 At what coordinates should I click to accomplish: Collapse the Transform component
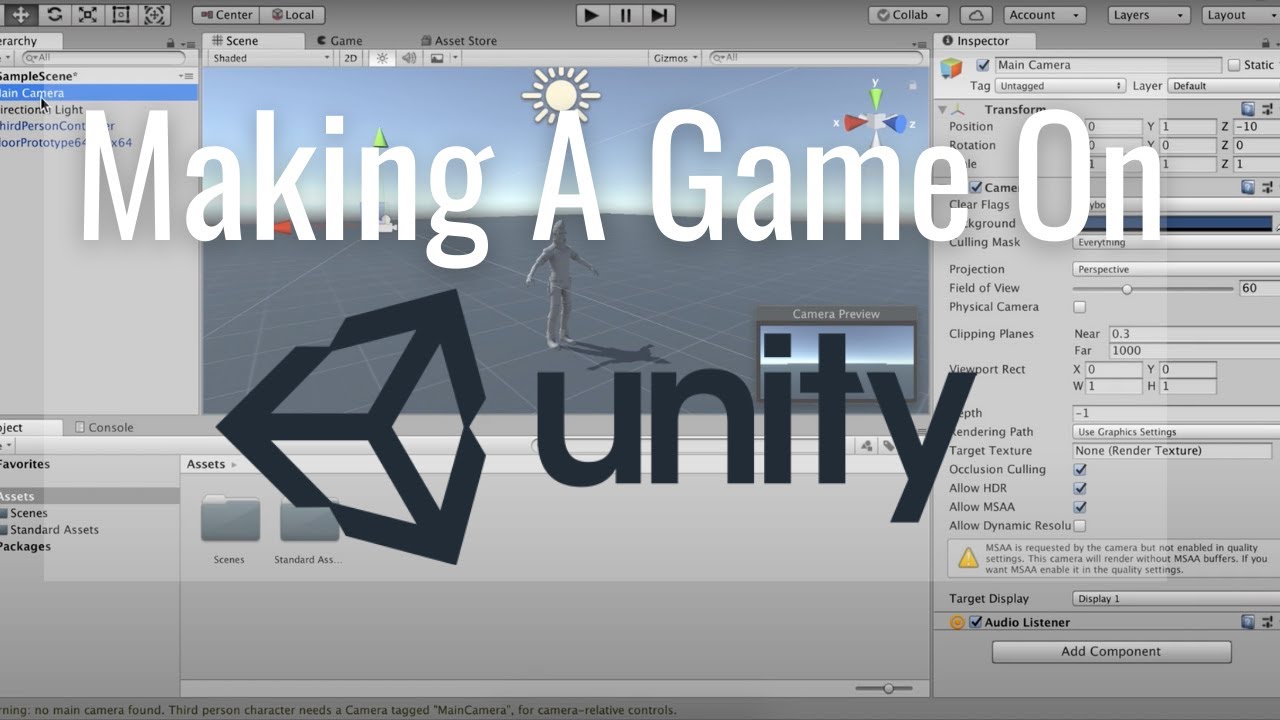click(x=942, y=109)
